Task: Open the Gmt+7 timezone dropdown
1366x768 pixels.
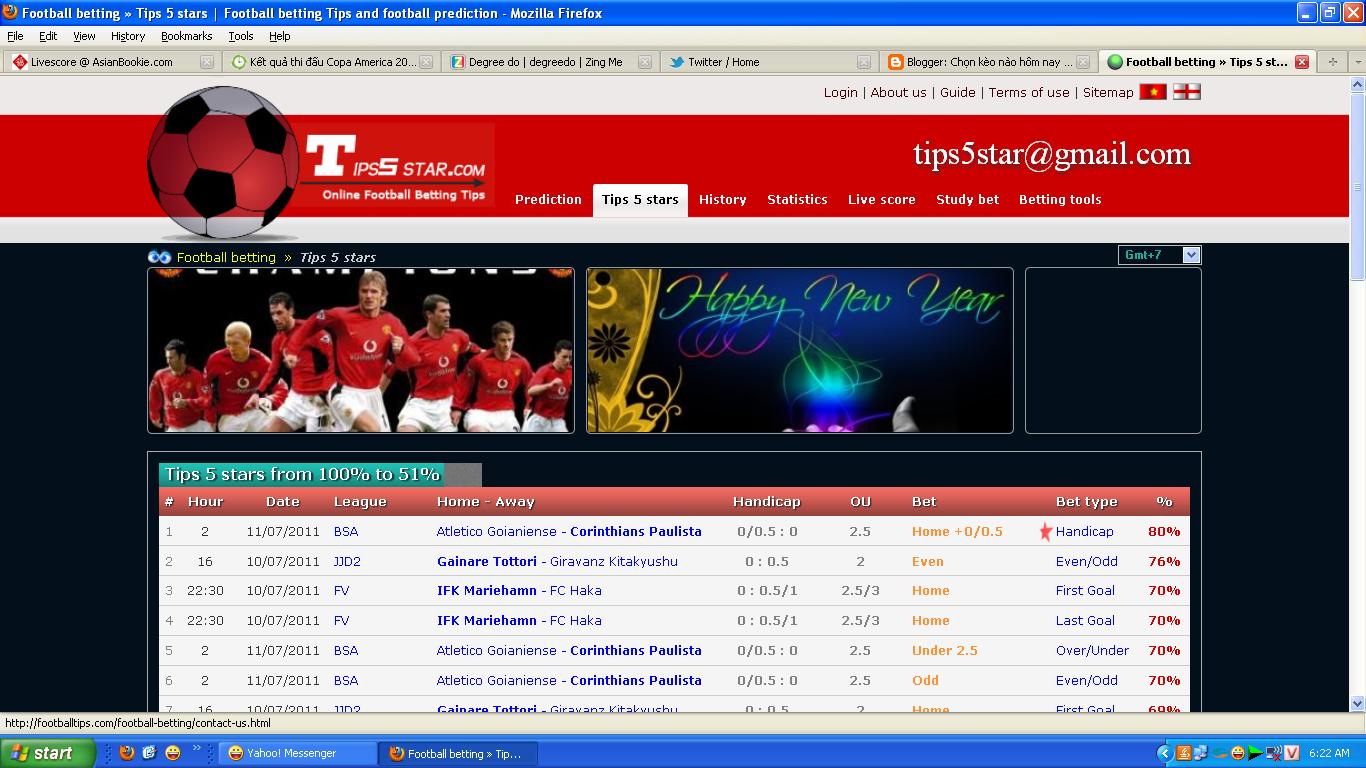Action: click(1159, 255)
